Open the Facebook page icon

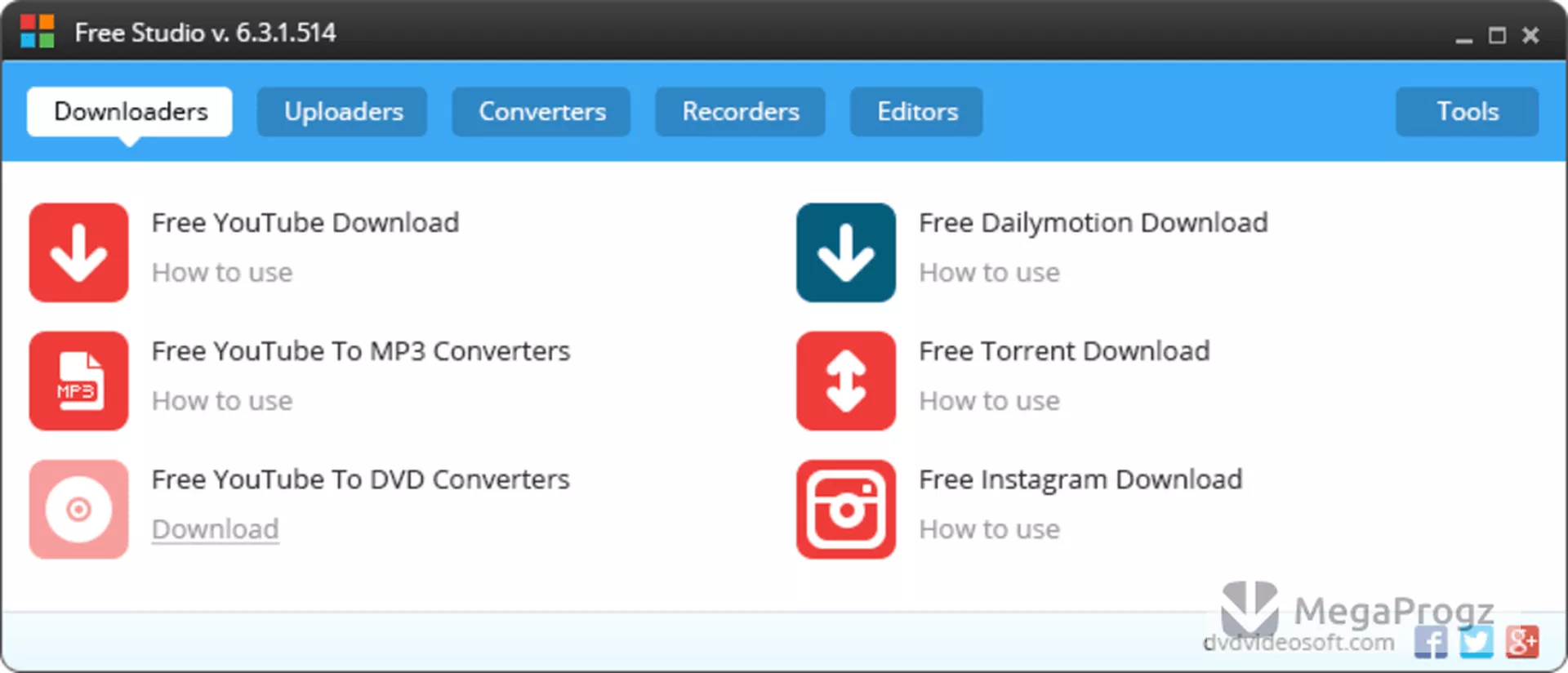1431,642
